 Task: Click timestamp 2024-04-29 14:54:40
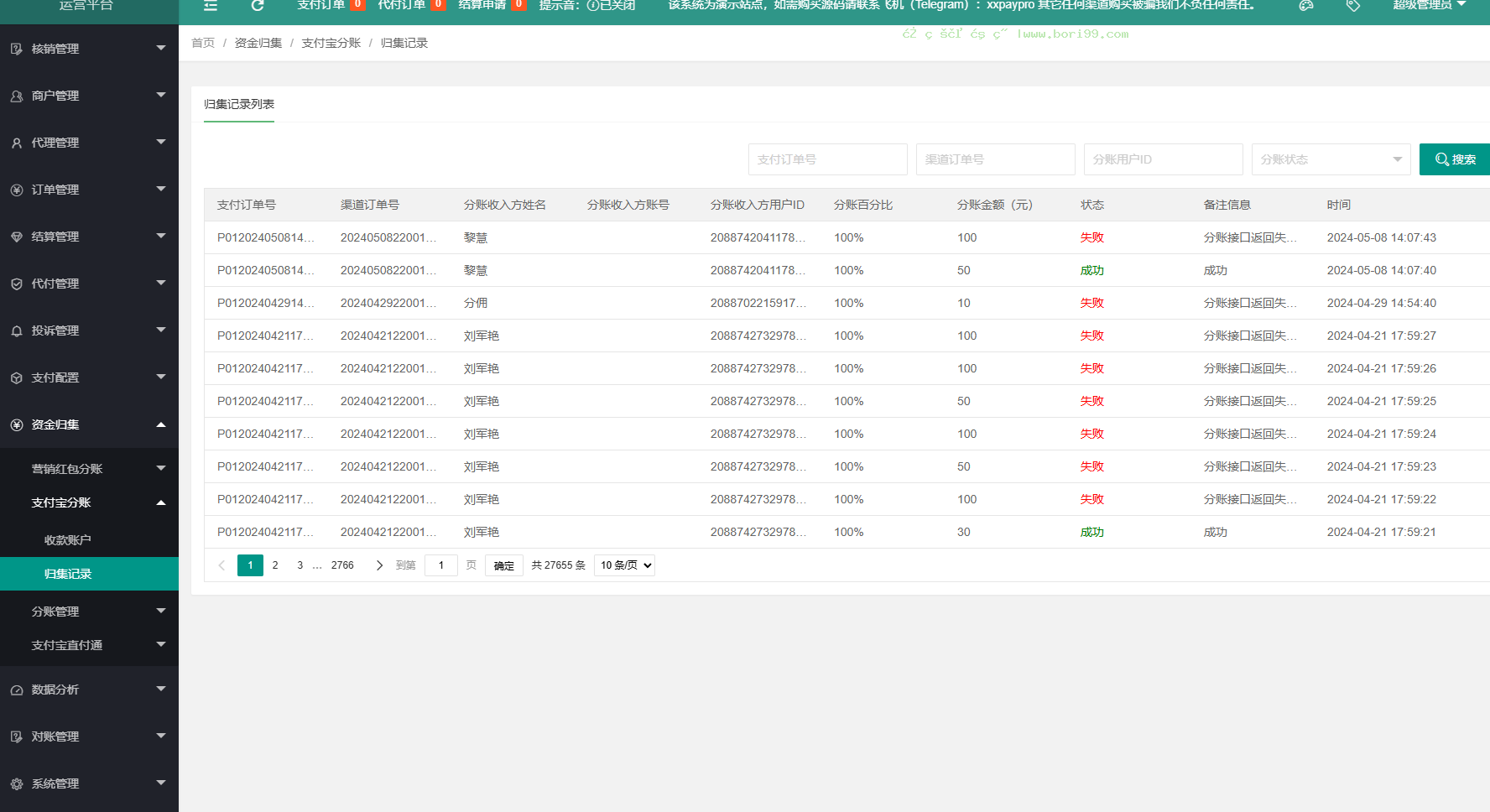click(x=1382, y=303)
